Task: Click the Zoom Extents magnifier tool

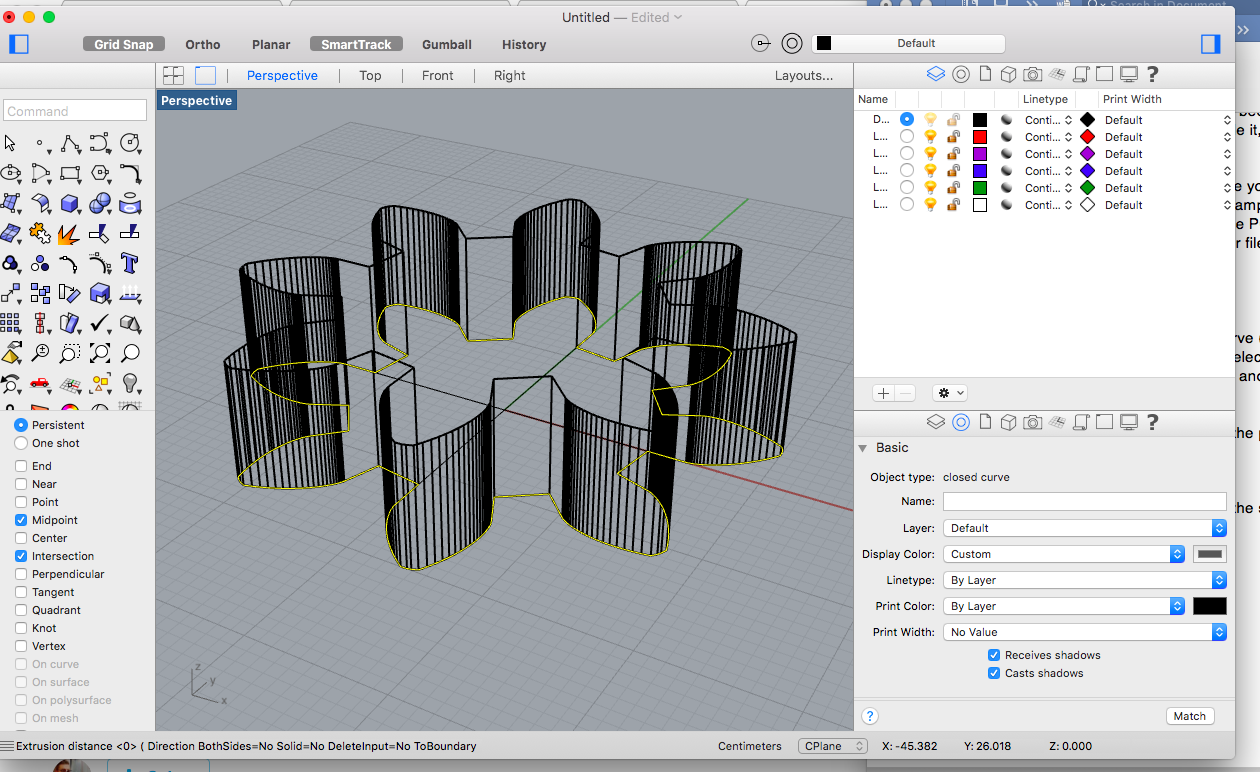Action: tap(100, 353)
